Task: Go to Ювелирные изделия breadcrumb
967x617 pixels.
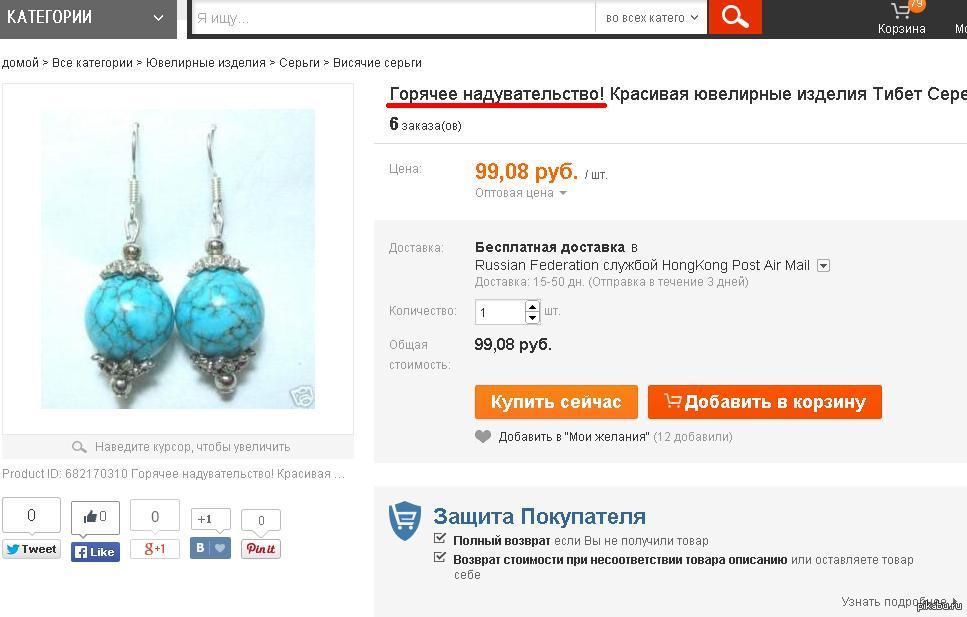Action: (205, 63)
